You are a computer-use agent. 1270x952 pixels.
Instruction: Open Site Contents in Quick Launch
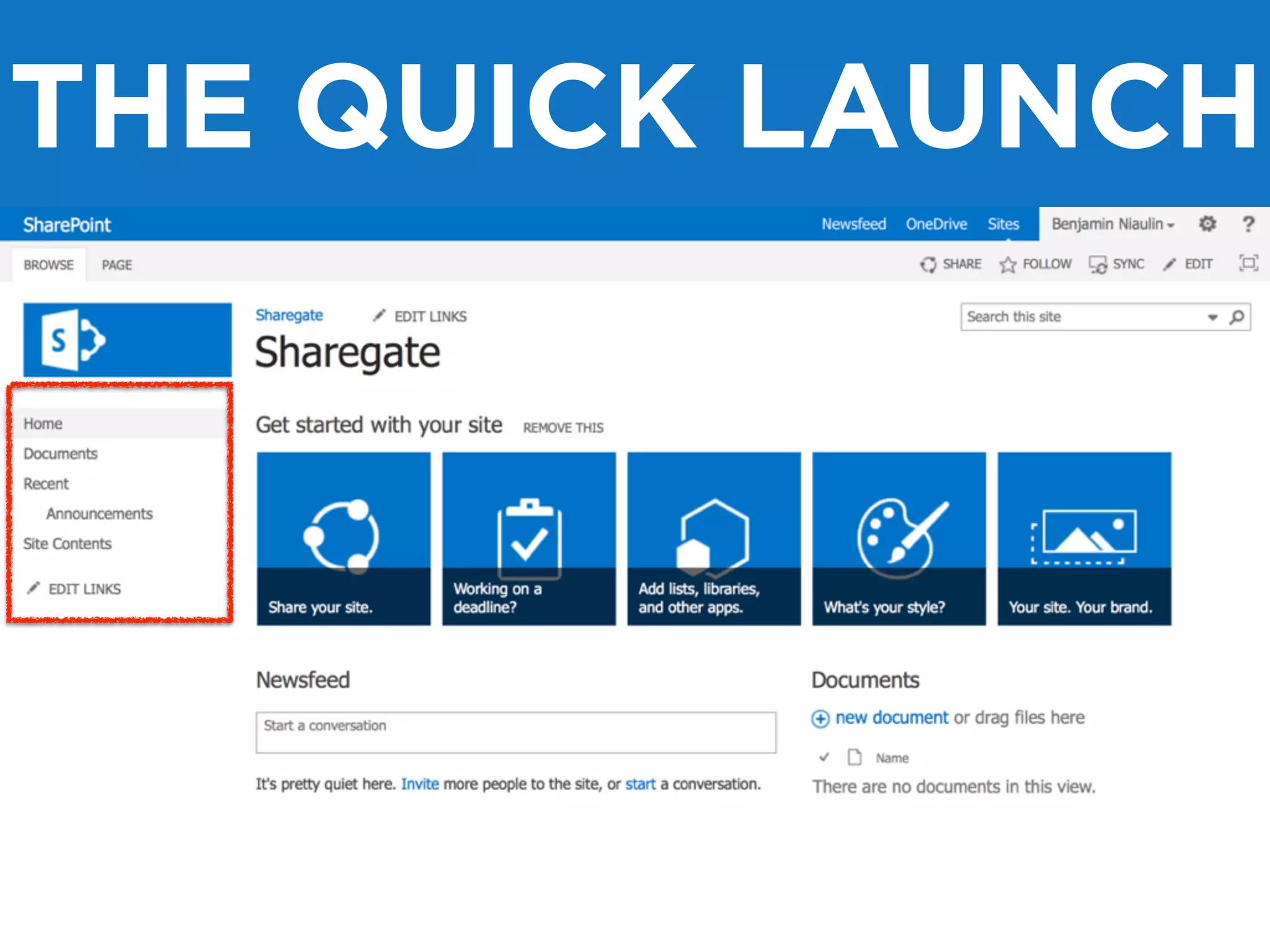point(67,544)
